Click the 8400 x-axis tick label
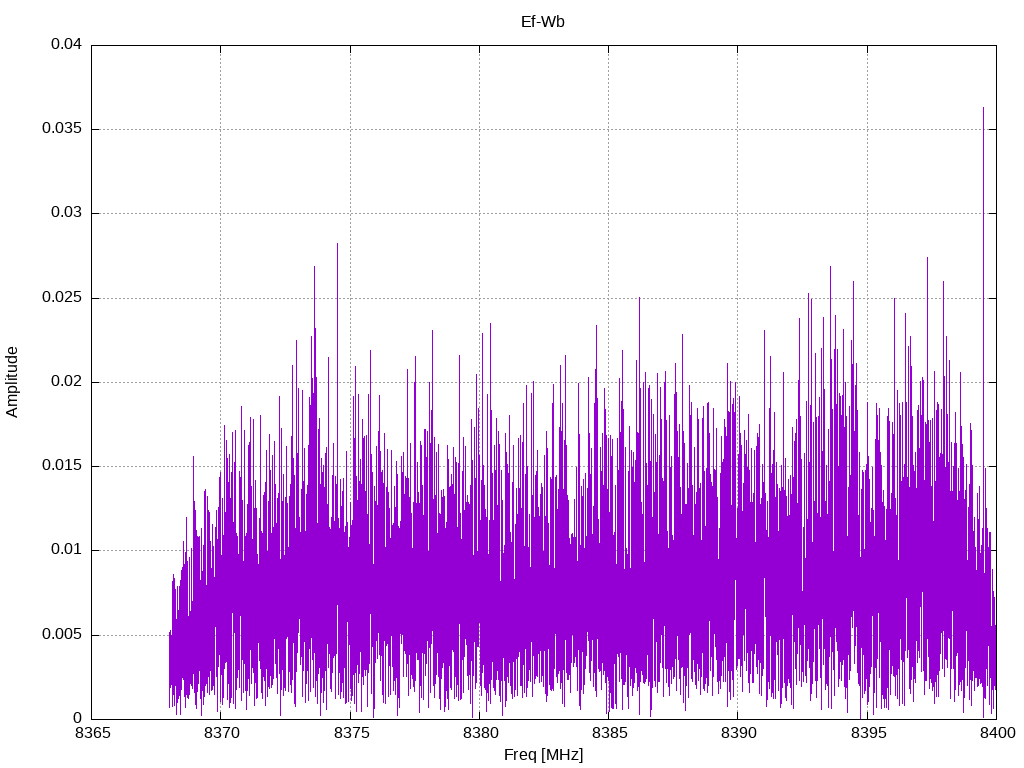This screenshot has width=1024, height=768. point(996,734)
